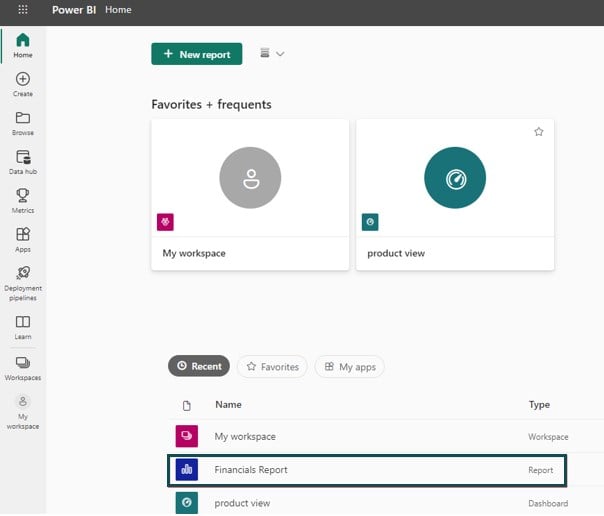The height and width of the screenshot is (516, 604).
Task: Open My workspace in the sidebar
Action: pyautogui.click(x=23, y=412)
